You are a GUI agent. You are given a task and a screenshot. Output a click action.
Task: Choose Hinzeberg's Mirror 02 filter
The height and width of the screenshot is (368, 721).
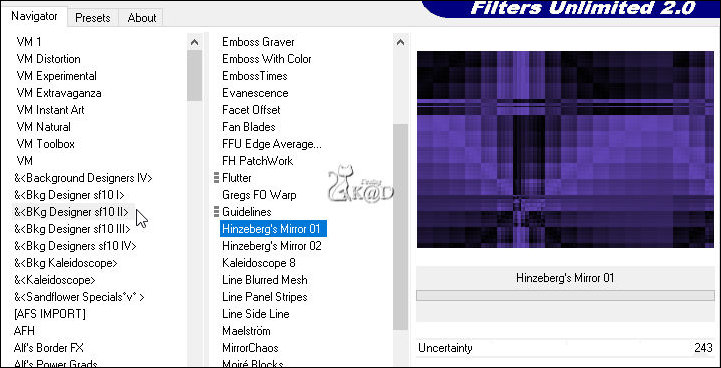tap(272, 246)
